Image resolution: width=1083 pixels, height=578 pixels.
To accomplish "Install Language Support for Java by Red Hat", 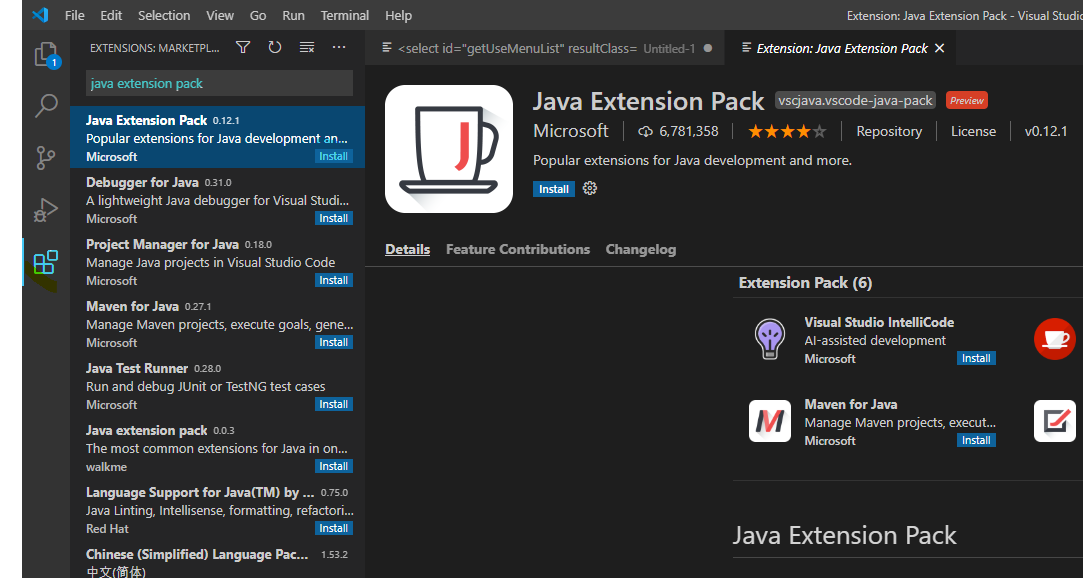I will point(334,528).
